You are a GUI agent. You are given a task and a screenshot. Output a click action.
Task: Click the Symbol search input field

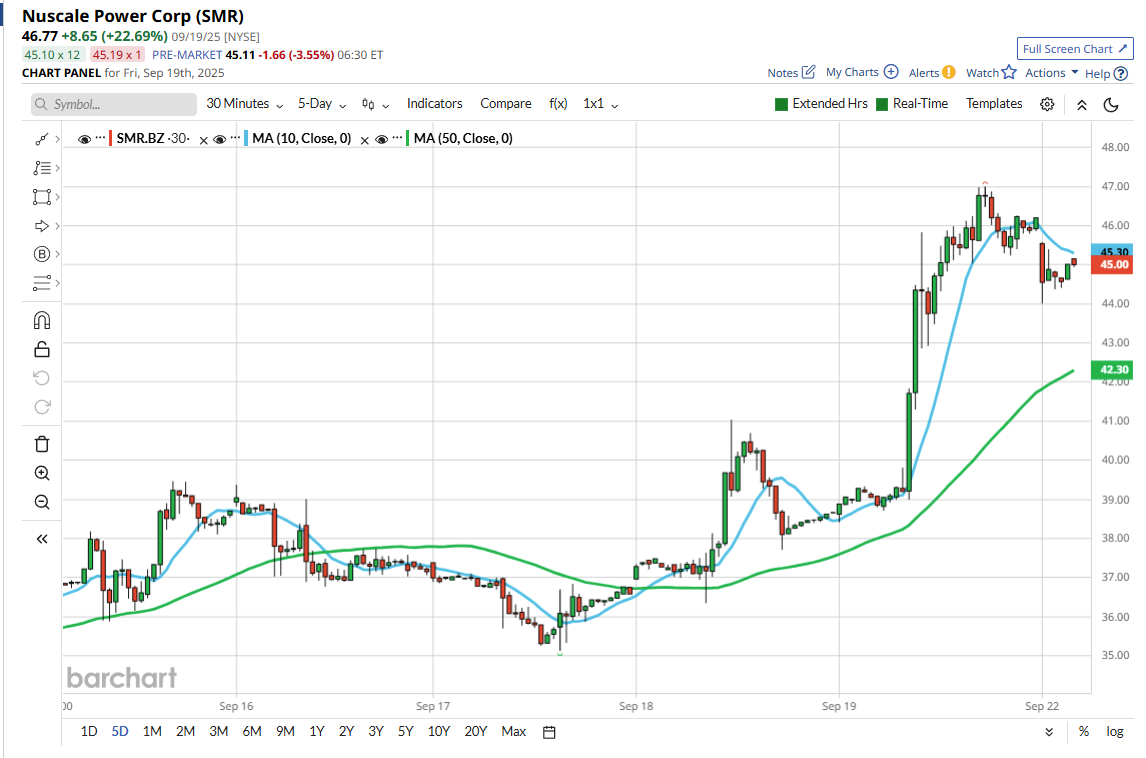pos(114,104)
